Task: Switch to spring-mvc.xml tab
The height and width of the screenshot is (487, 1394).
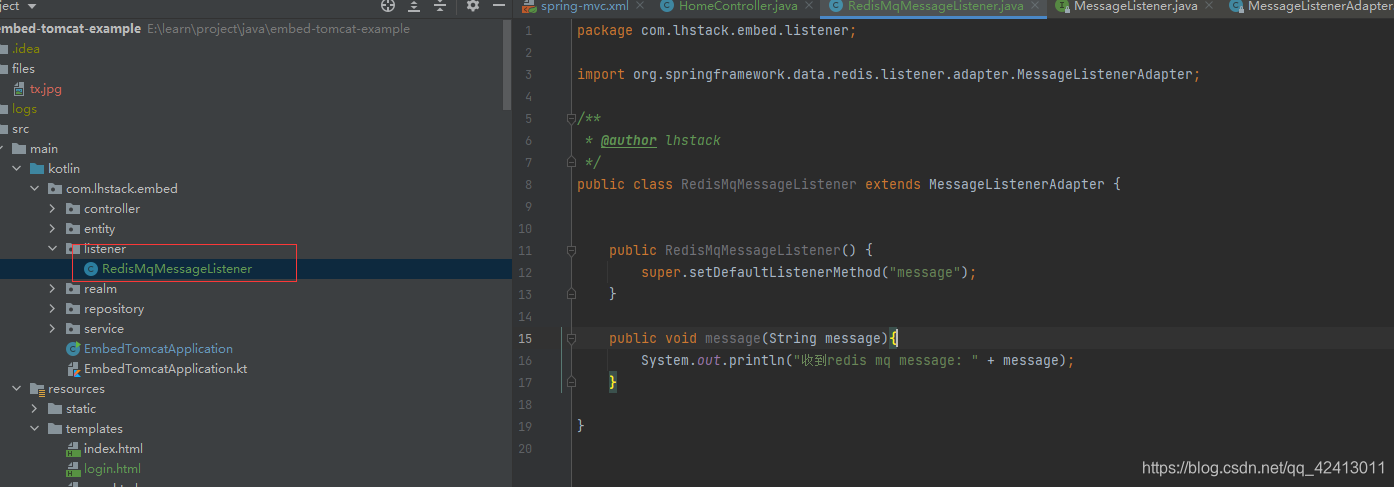Action: click(x=584, y=6)
